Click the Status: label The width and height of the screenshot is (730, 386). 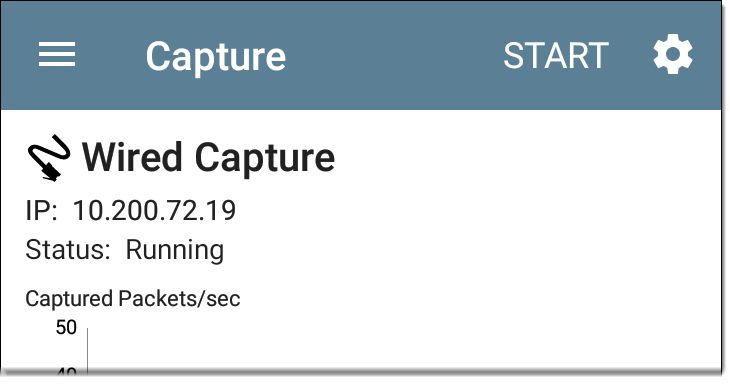(x=68, y=250)
